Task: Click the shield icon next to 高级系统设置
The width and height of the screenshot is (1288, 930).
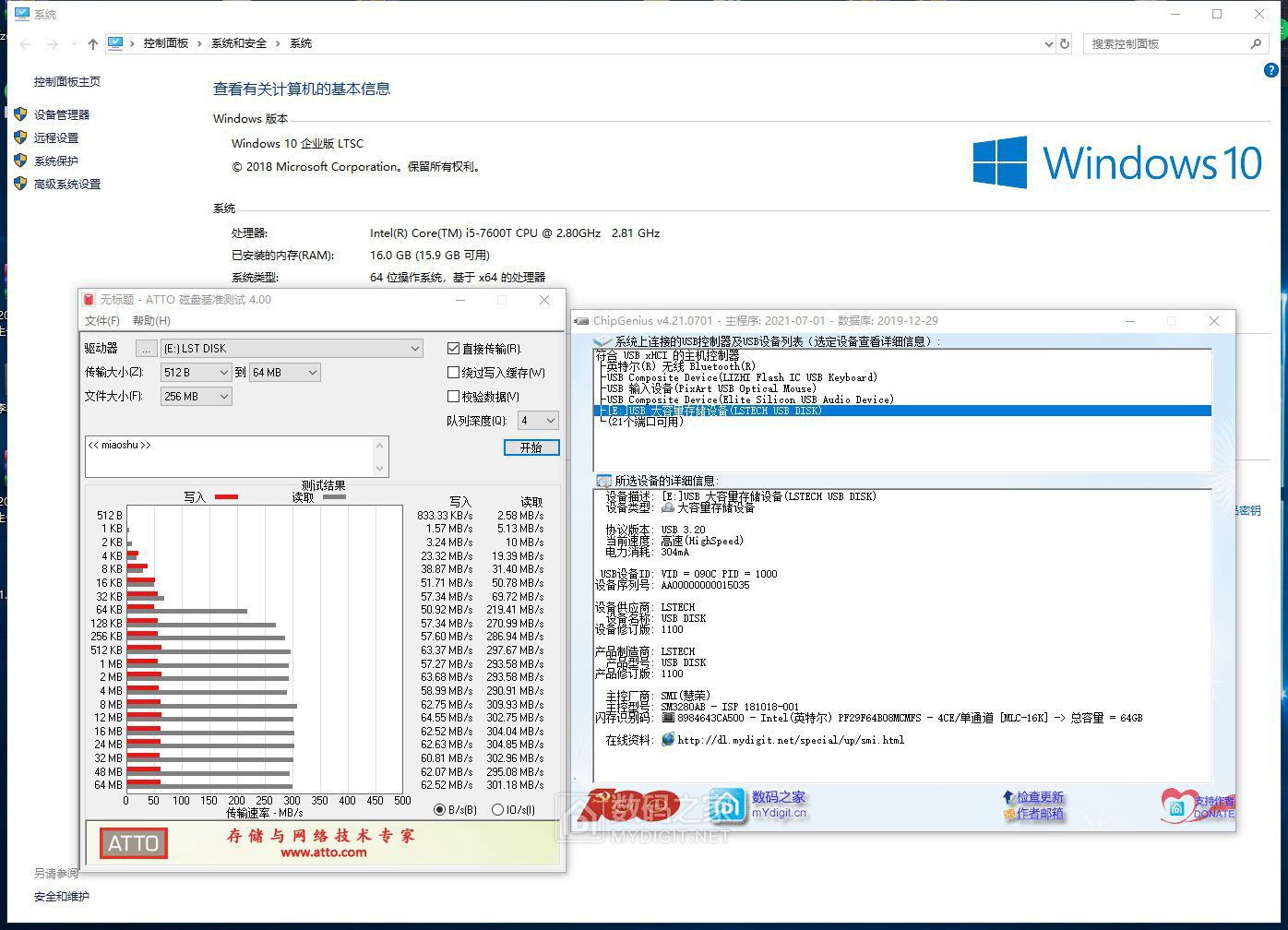Action: coord(20,184)
